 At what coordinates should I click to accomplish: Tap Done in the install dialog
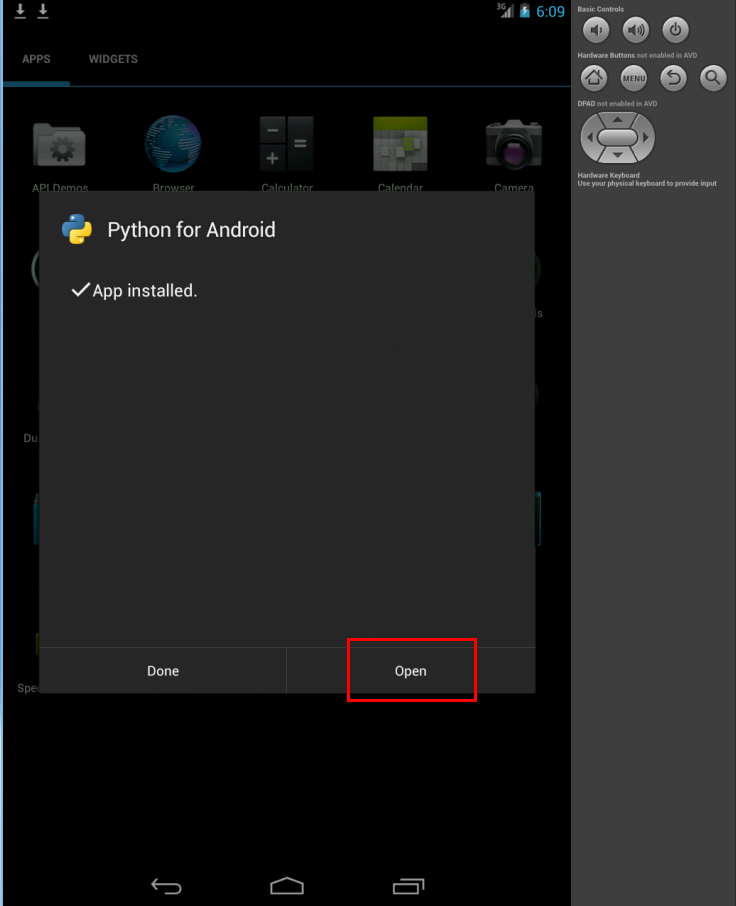point(163,671)
